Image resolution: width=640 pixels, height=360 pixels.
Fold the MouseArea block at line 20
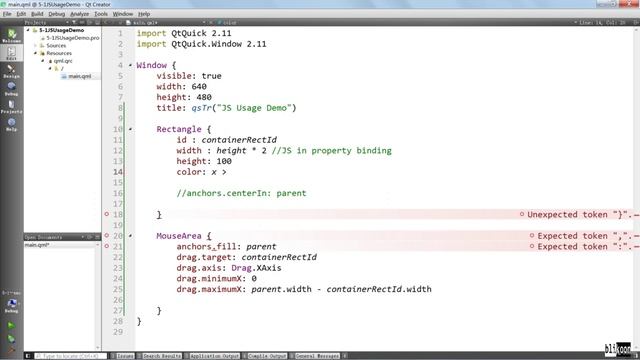(130, 236)
